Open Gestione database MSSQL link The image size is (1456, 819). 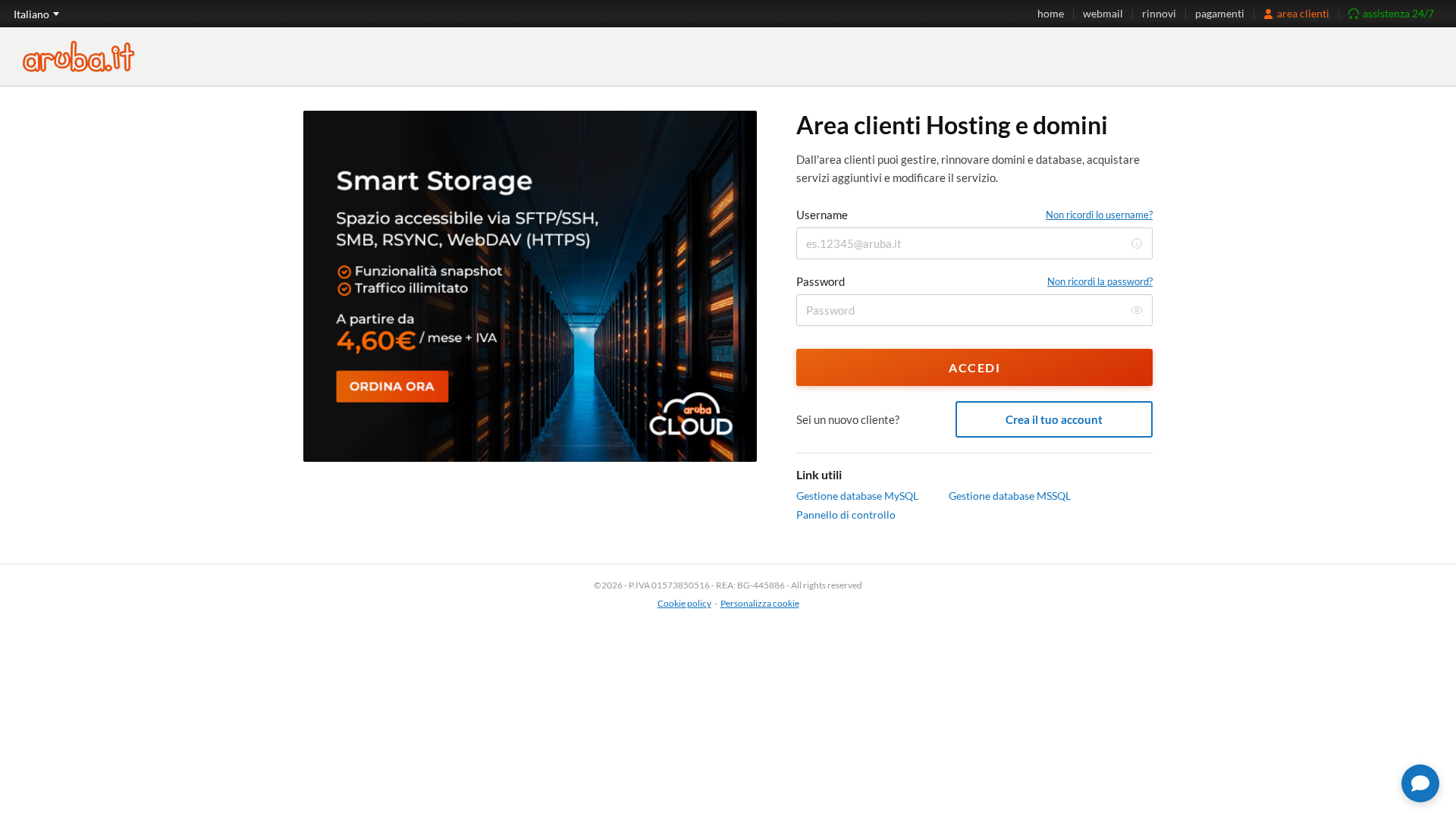1009,496
